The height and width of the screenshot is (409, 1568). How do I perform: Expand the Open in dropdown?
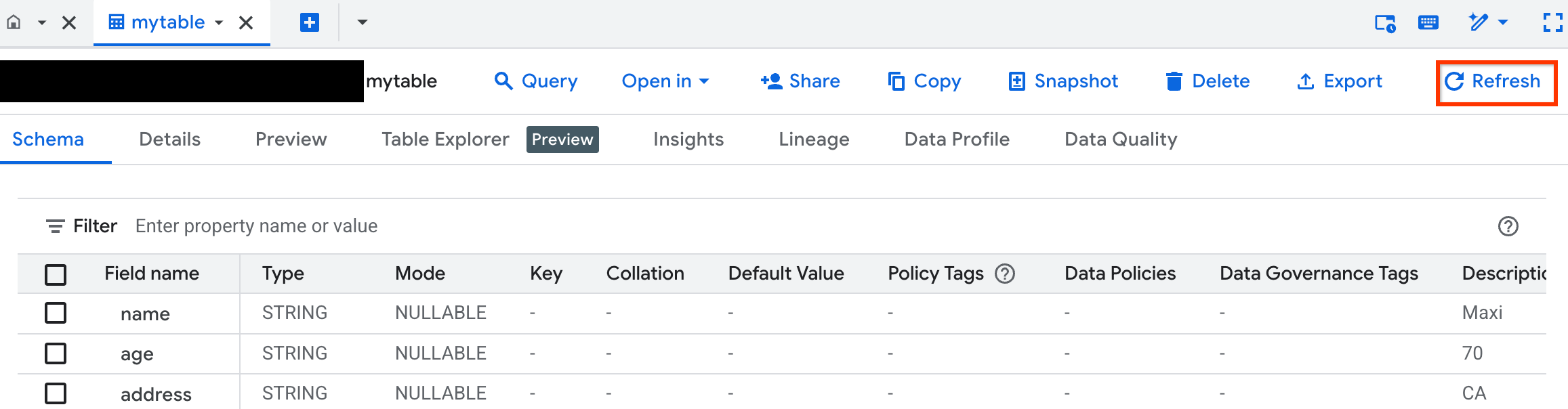tap(665, 81)
